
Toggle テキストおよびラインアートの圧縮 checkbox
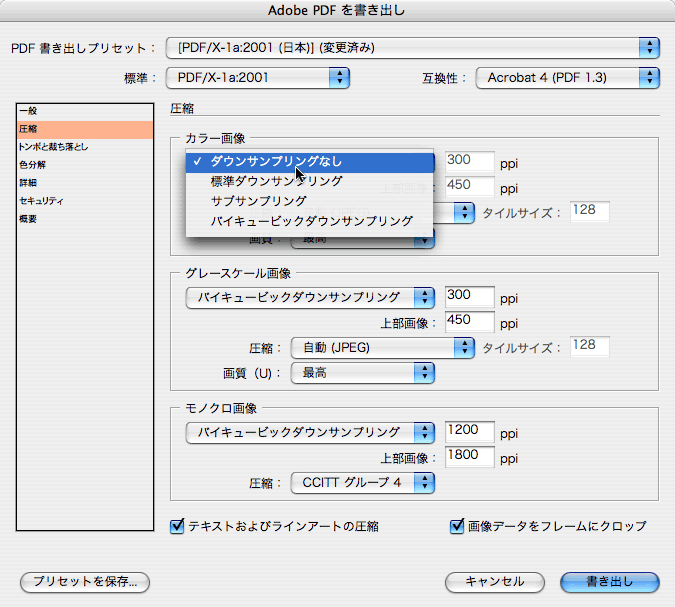[177, 526]
